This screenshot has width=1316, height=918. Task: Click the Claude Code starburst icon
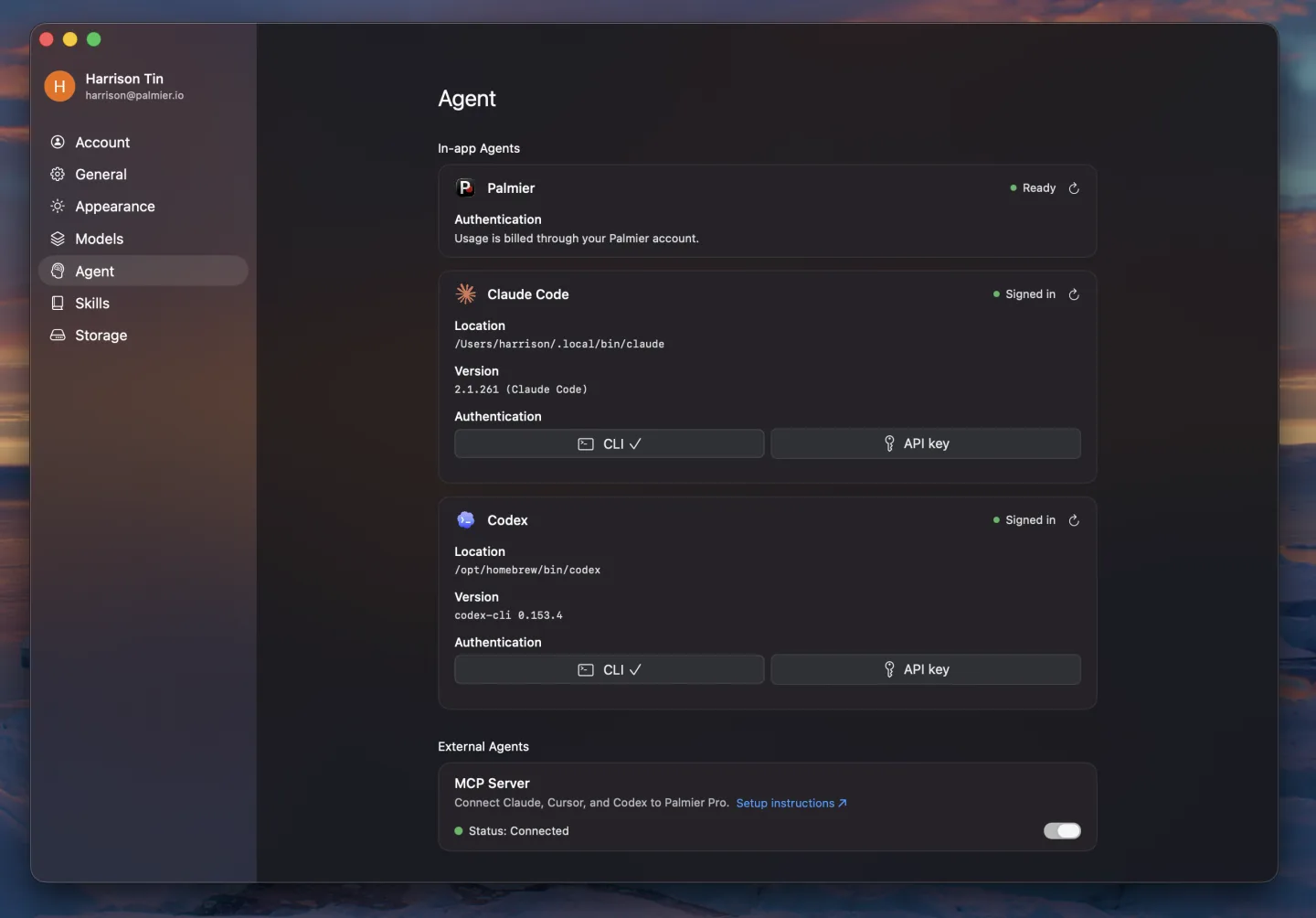click(x=465, y=294)
